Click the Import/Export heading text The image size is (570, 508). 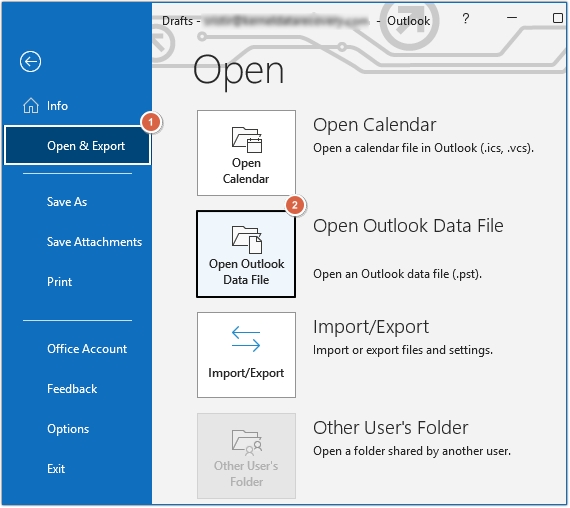371,327
